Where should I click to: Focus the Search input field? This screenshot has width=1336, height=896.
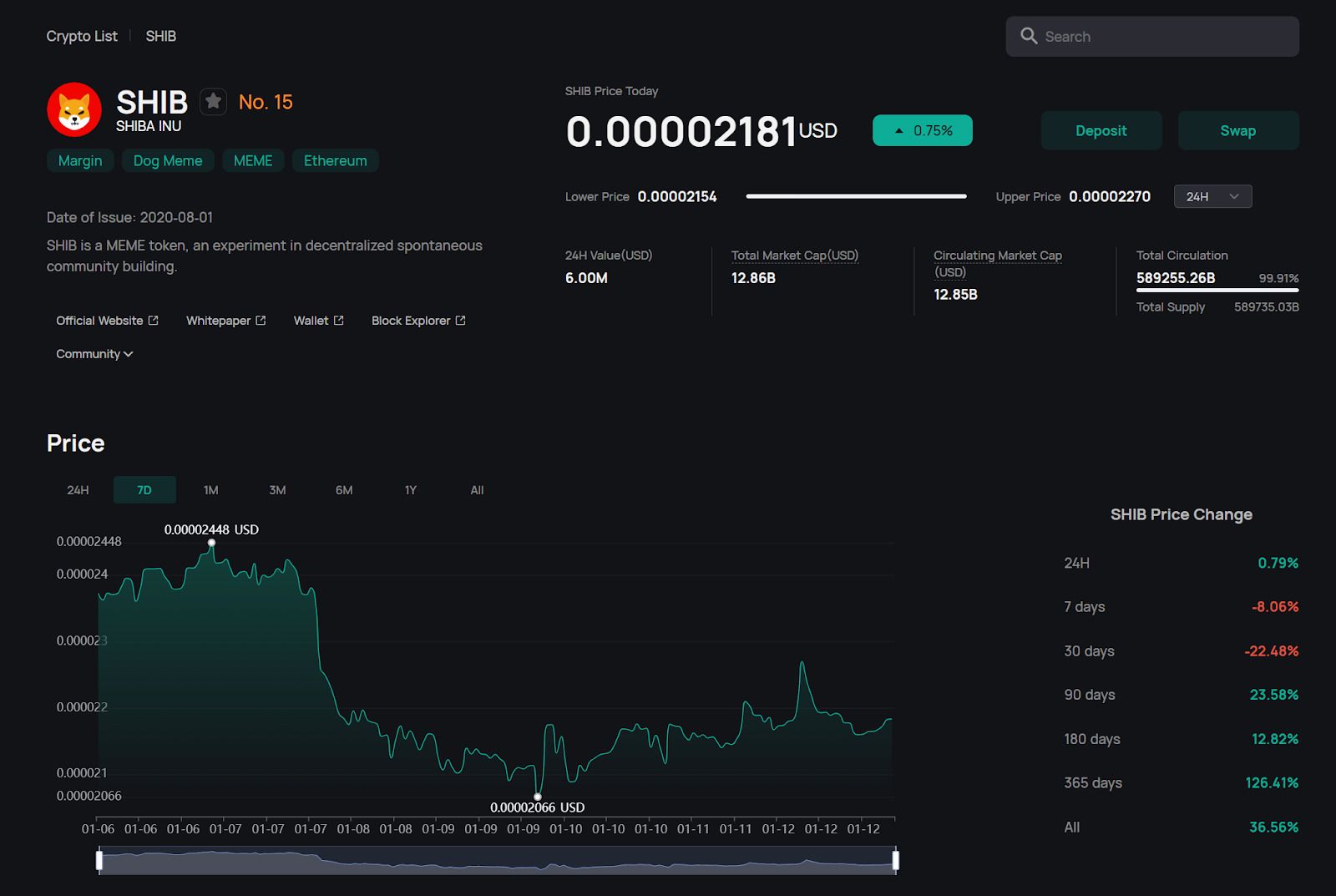click(x=1152, y=37)
